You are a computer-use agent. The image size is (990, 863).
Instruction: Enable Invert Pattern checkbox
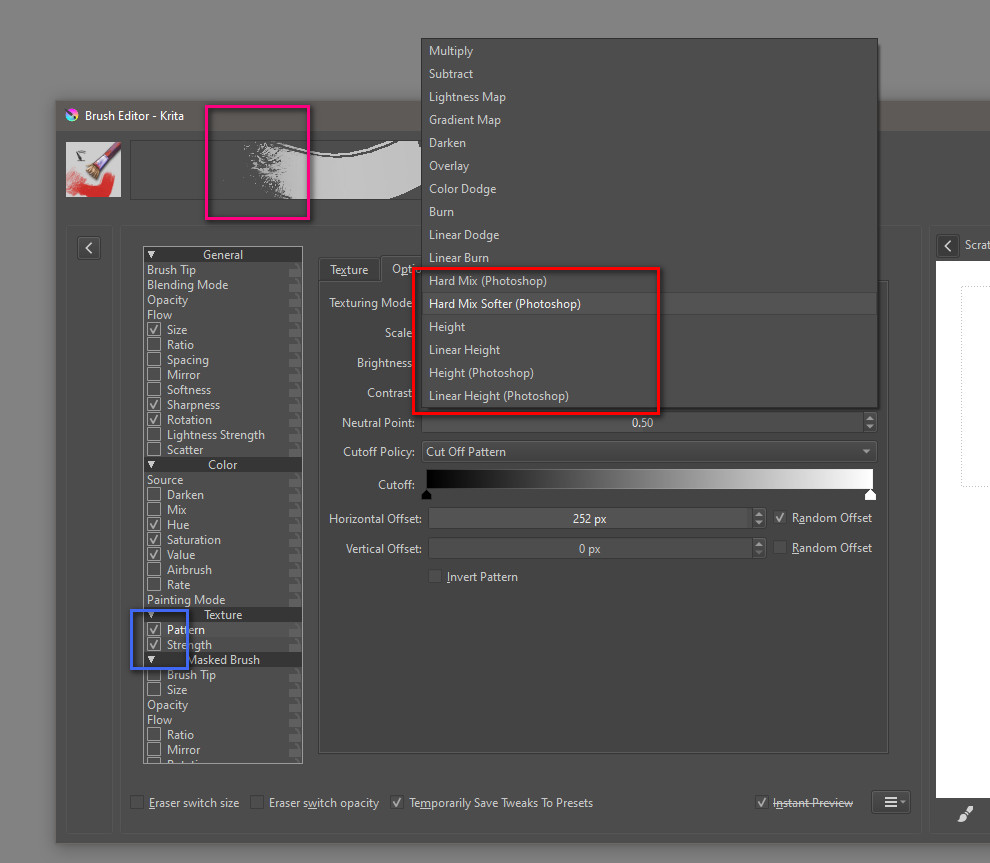tap(435, 576)
